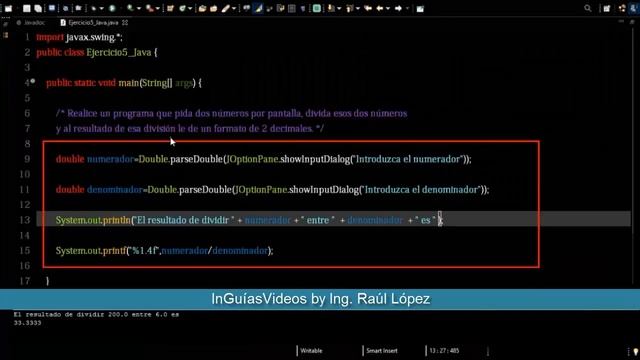This screenshot has width=640, height=360.
Task: Click the second icon in left sidebar
Action: [x=5, y=36]
